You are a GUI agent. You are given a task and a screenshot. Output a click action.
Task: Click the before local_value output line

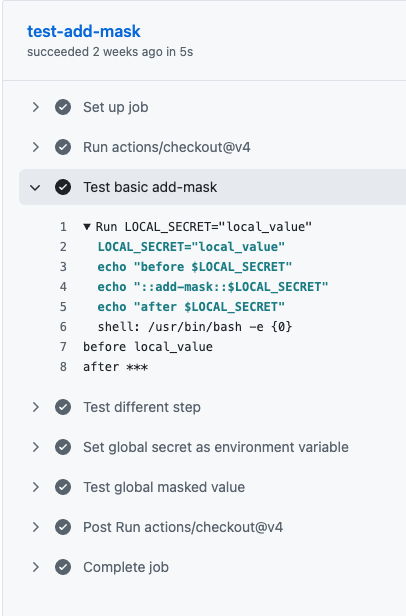[148, 347]
